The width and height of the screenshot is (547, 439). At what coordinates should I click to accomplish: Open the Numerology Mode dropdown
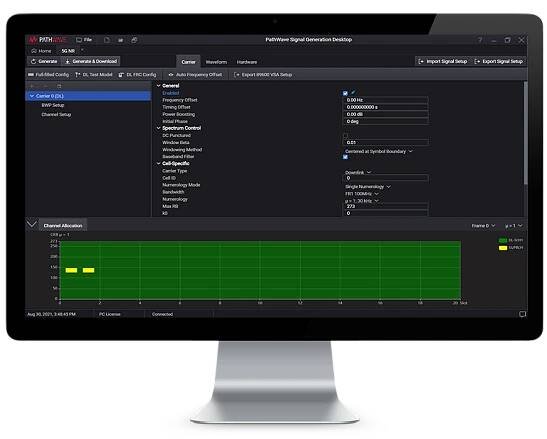pos(368,187)
